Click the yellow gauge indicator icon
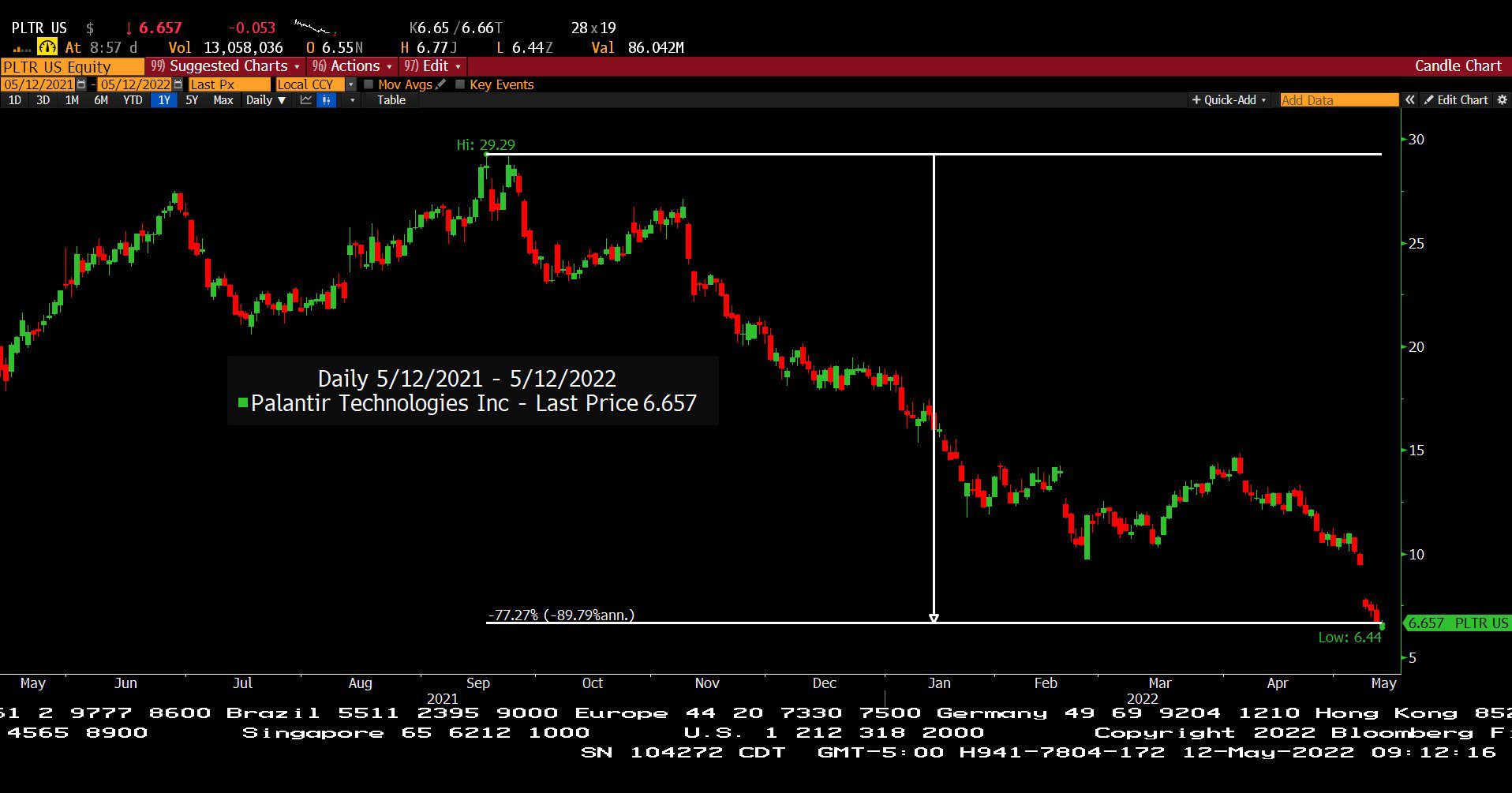Image resolution: width=1512 pixels, height=793 pixels. coord(47,47)
